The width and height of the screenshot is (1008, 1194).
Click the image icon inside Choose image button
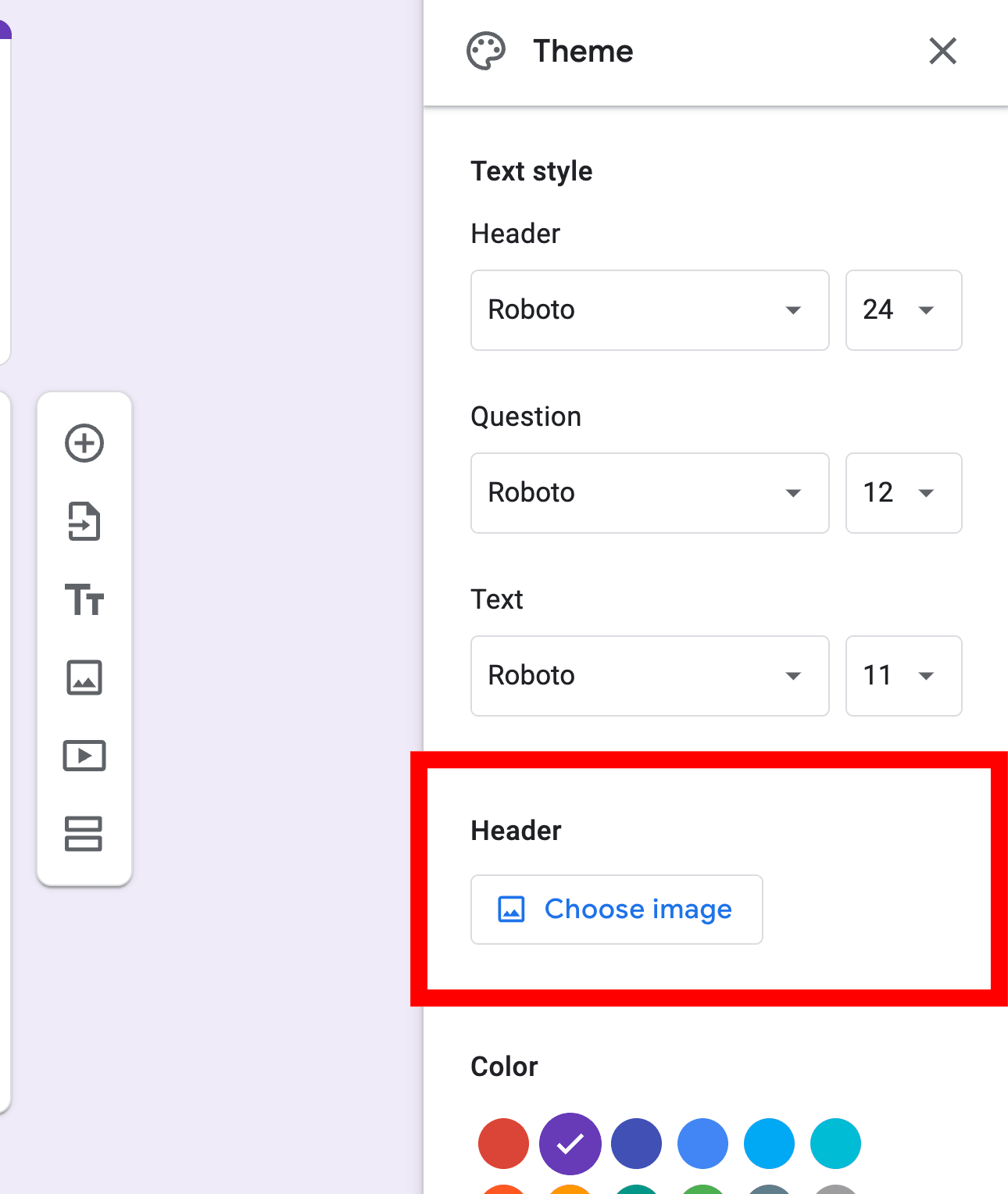(512, 909)
